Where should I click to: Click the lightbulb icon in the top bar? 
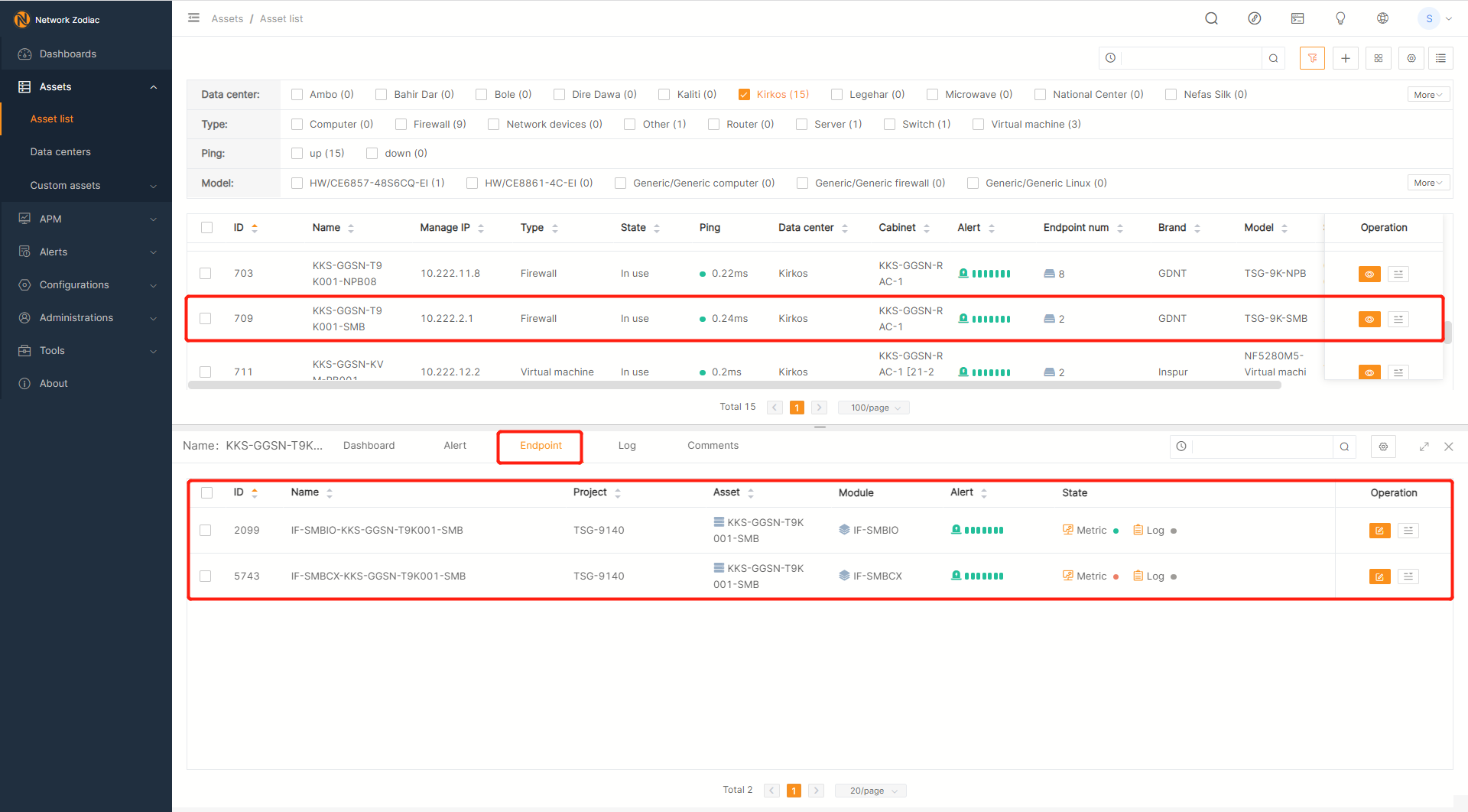point(1340,18)
